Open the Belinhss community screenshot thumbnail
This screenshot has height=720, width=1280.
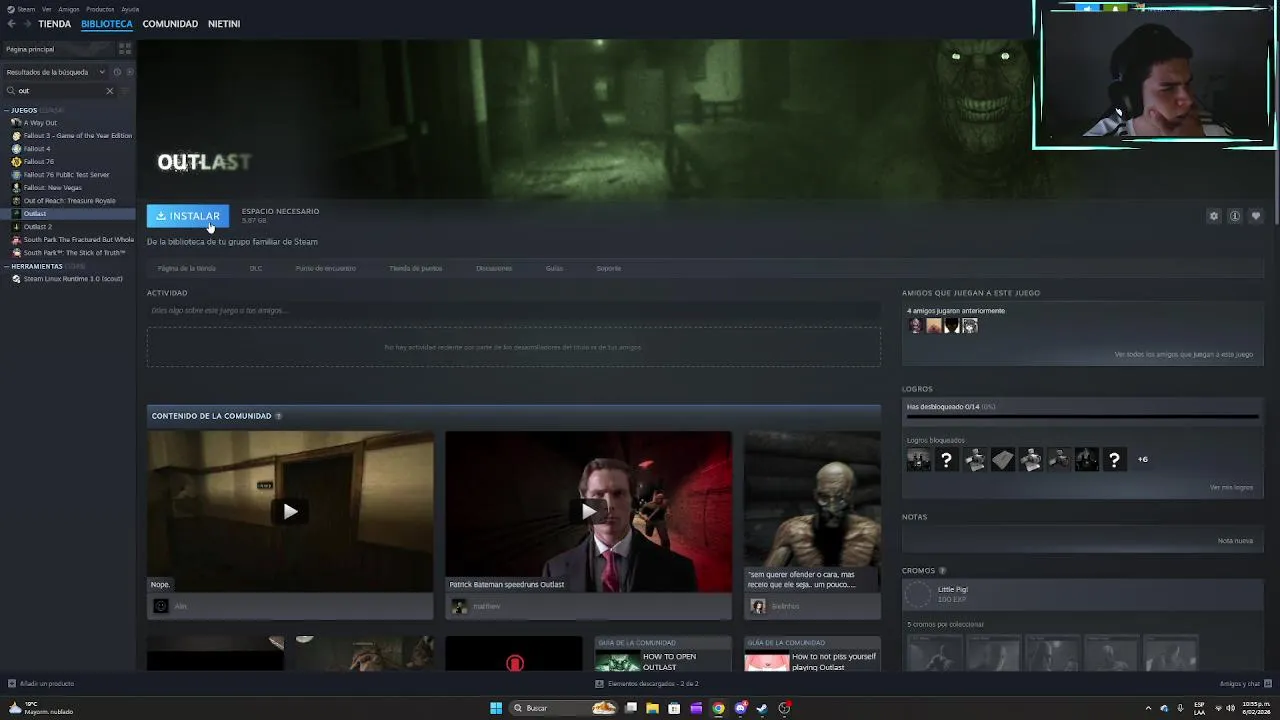click(812, 511)
